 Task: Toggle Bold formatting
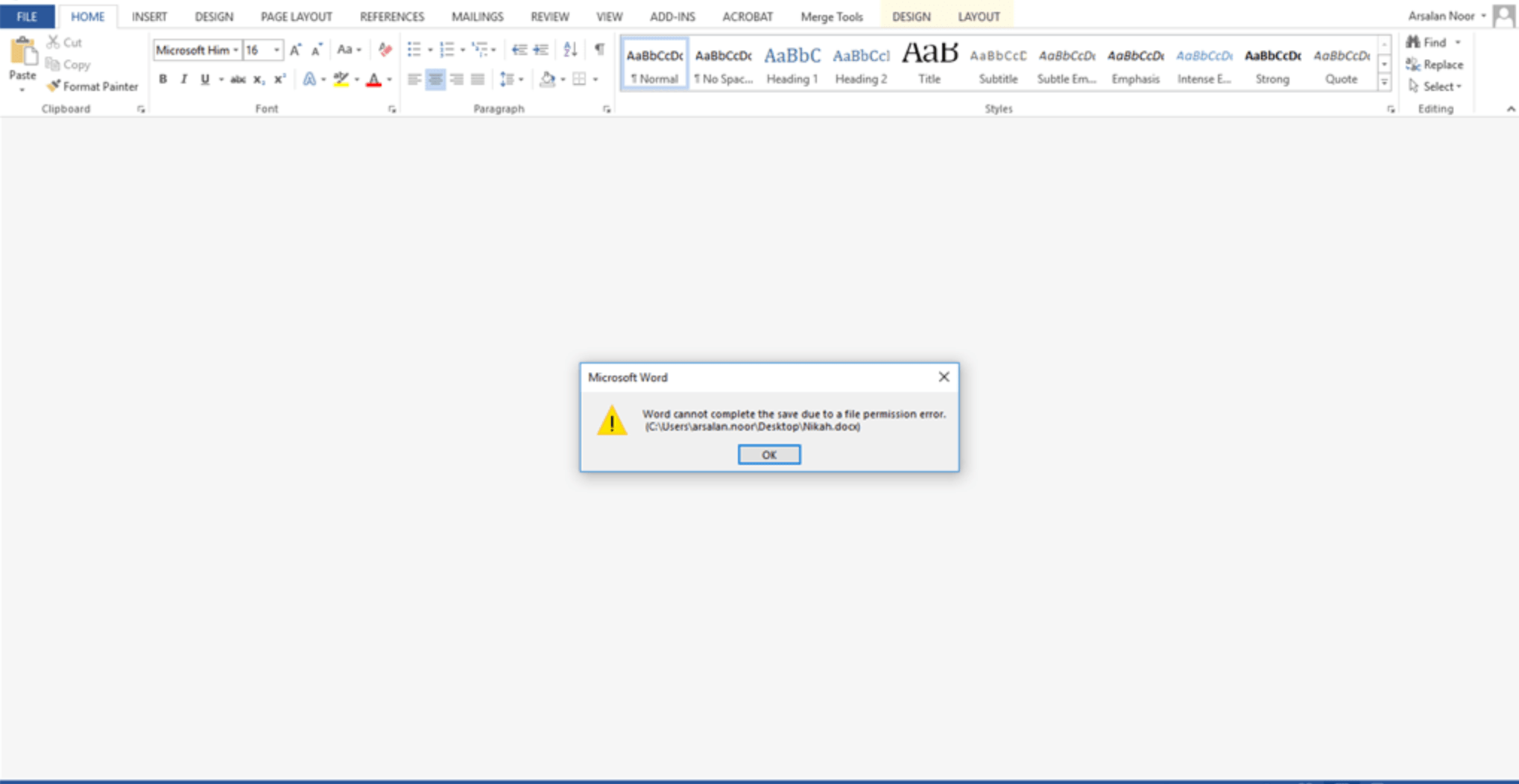(163, 79)
